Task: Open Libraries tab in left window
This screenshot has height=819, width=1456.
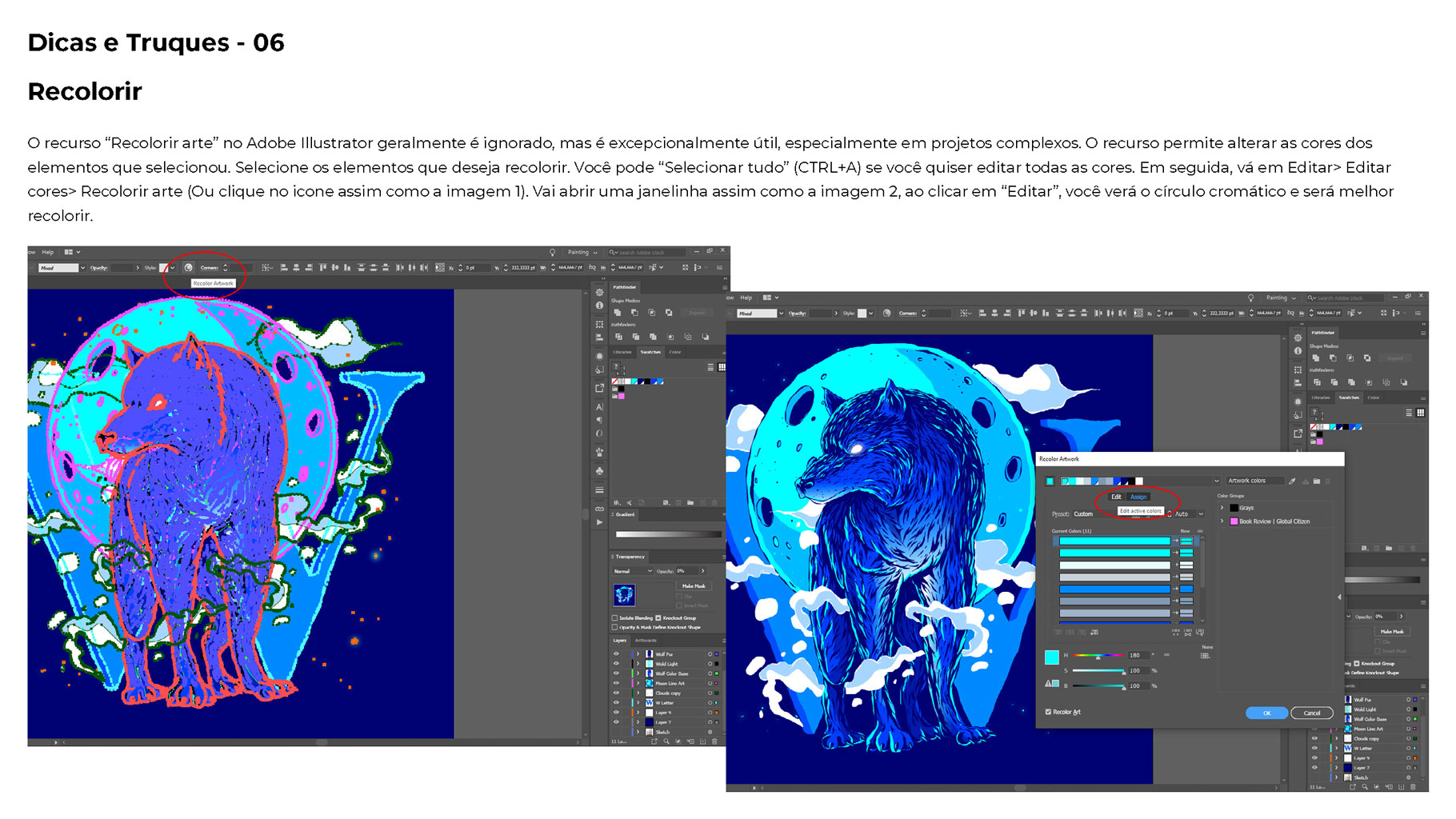Action: point(622,352)
